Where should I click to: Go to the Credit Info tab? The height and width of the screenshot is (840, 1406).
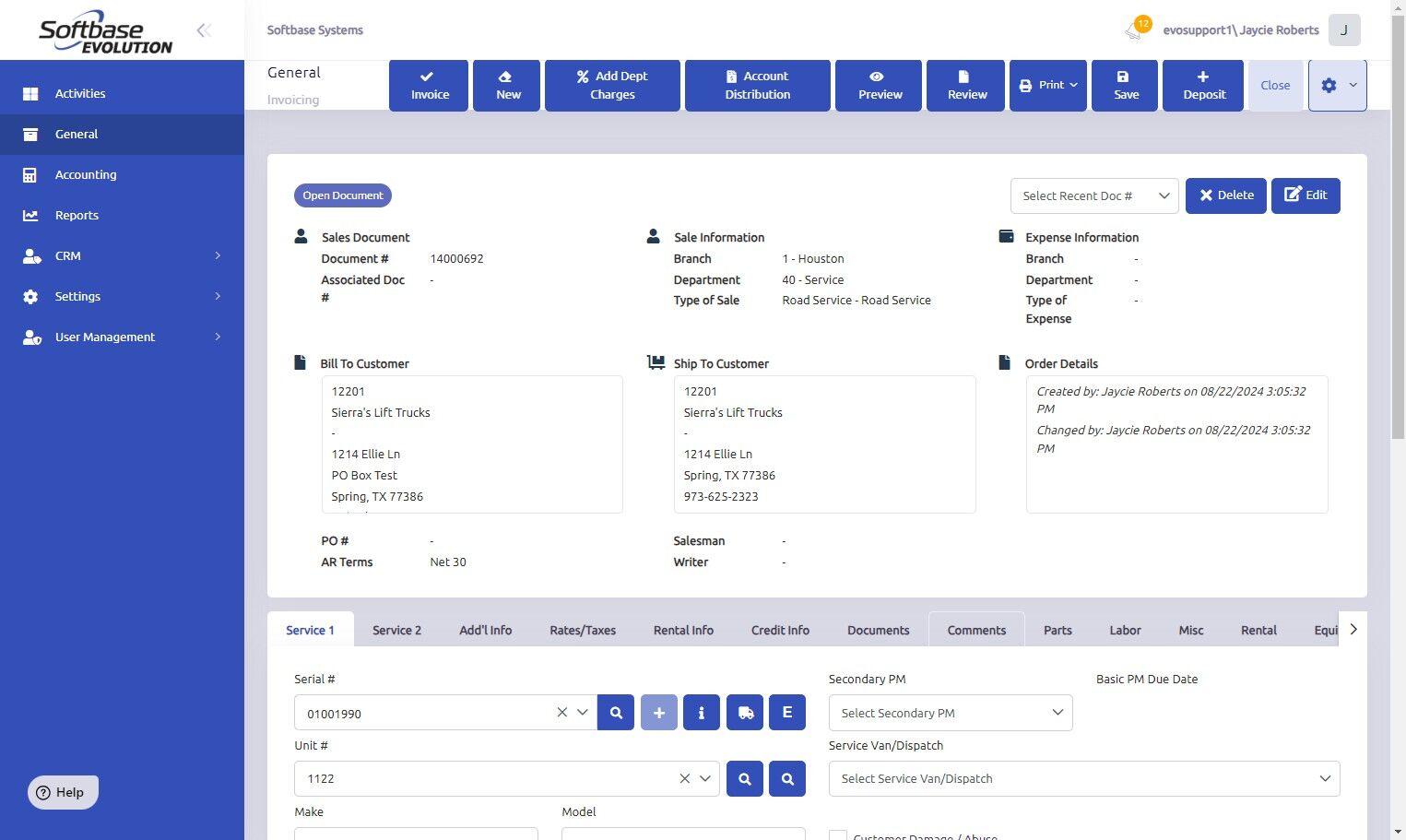pyautogui.click(x=780, y=631)
